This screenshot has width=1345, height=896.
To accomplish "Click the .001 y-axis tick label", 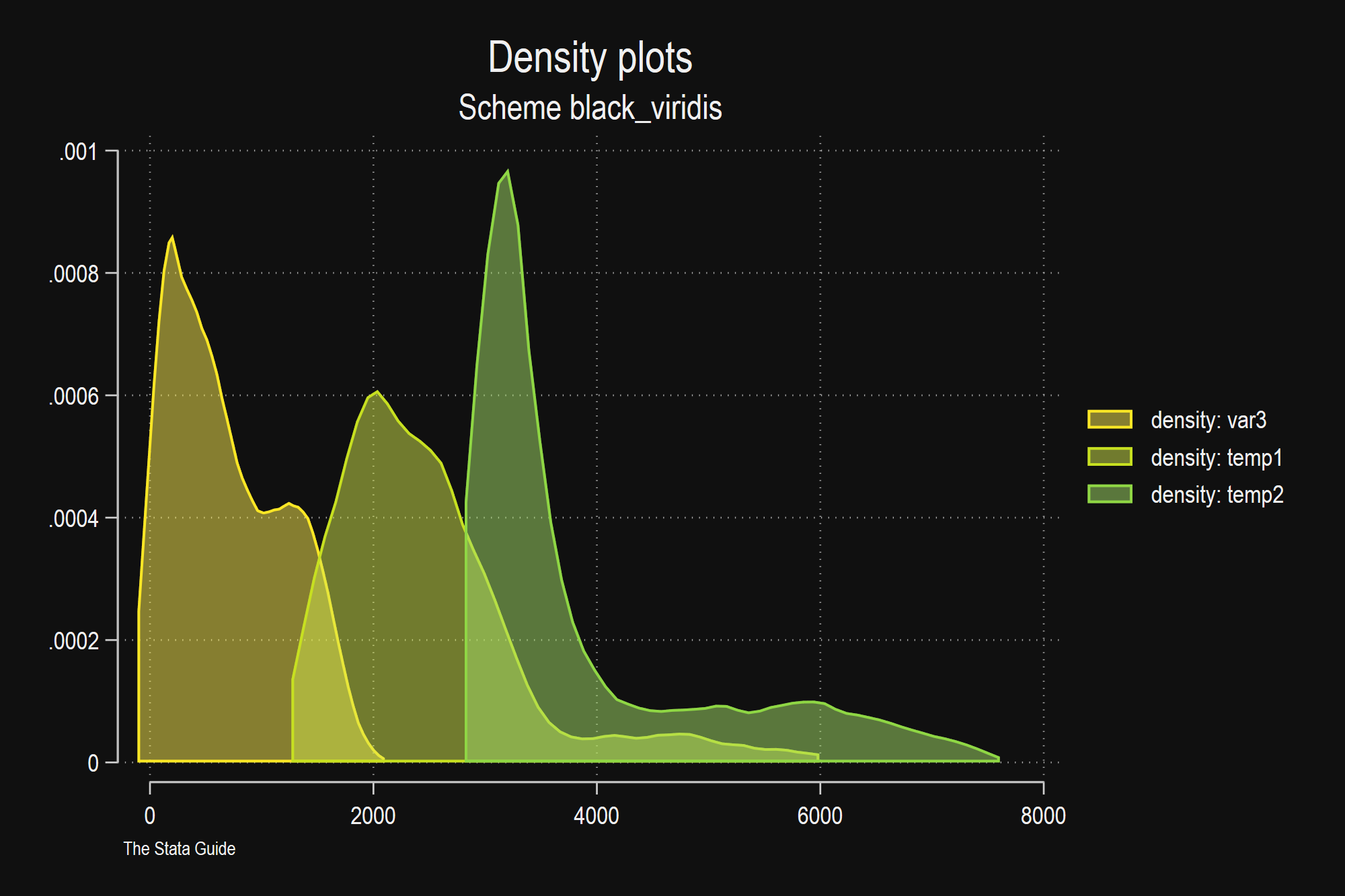I will 79,152.
